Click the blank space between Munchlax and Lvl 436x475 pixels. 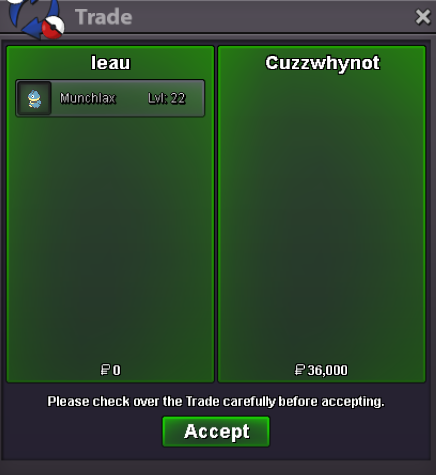pyautogui.click(x=132, y=98)
